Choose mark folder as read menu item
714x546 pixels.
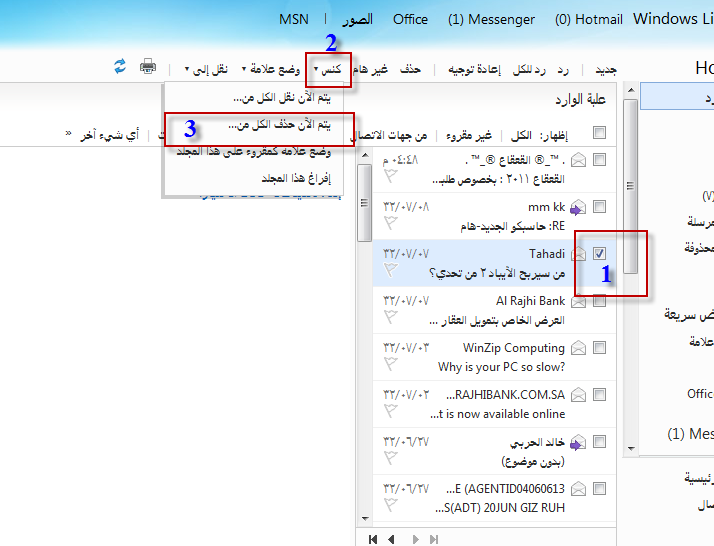[x=254, y=151]
